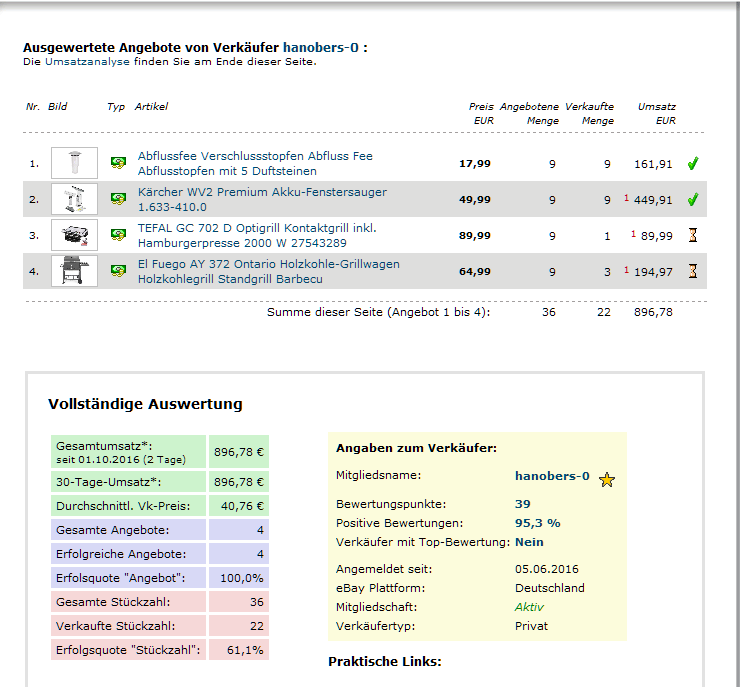The height and width of the screenshot is (687, 740).
Task: Click the offer type icon for TEFAL row
Action: (118, 235)
